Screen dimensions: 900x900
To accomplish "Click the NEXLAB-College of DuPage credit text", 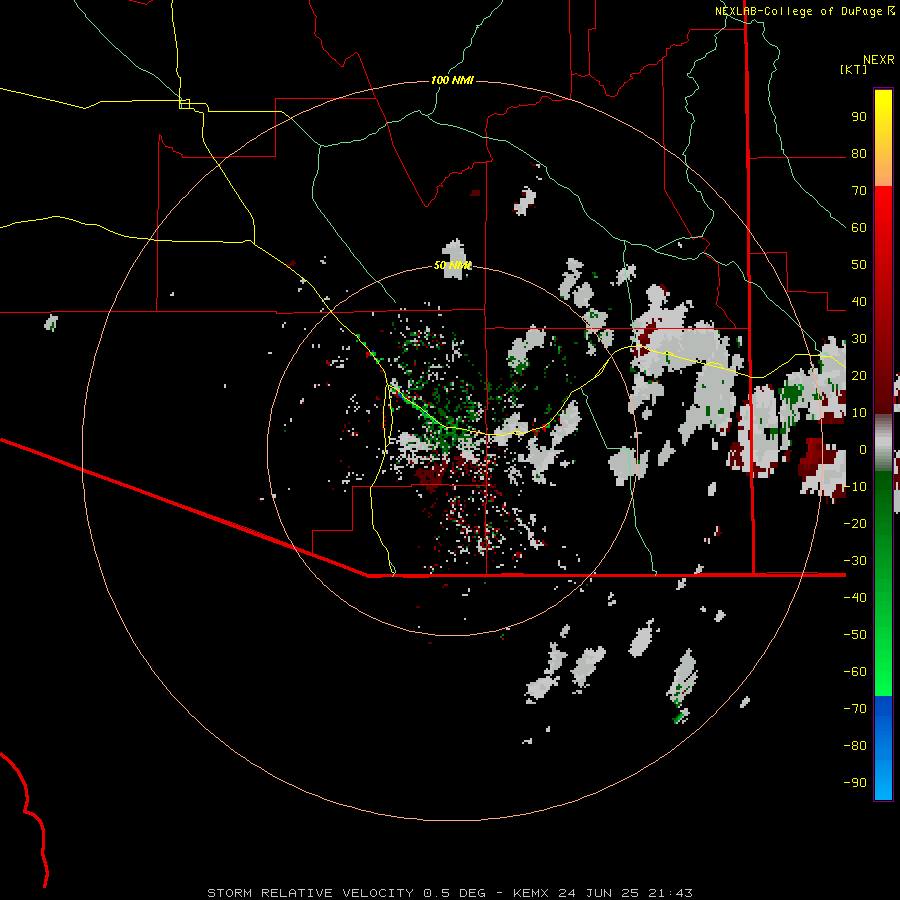I will [799, 11].
